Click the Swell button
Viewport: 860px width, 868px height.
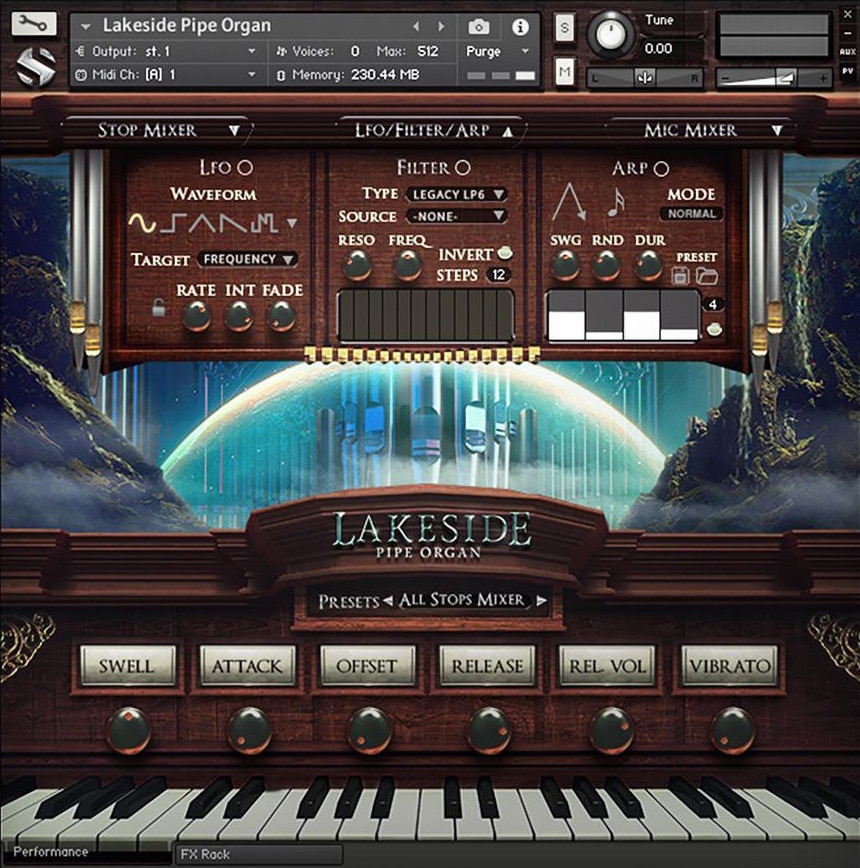coord(127,666)
